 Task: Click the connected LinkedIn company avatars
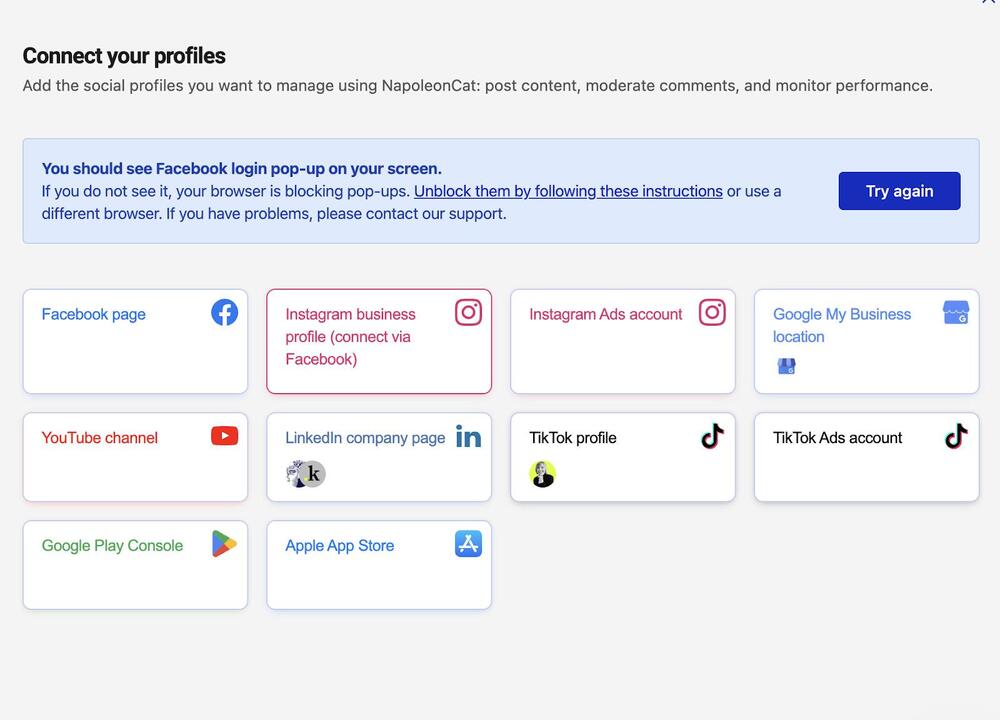pos(305,474)
